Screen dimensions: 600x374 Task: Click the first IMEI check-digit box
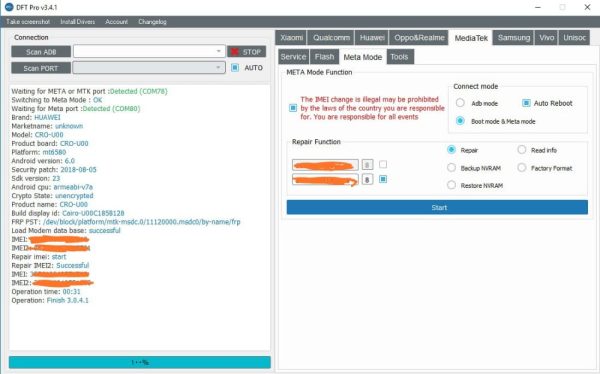(x=367, y=165)
